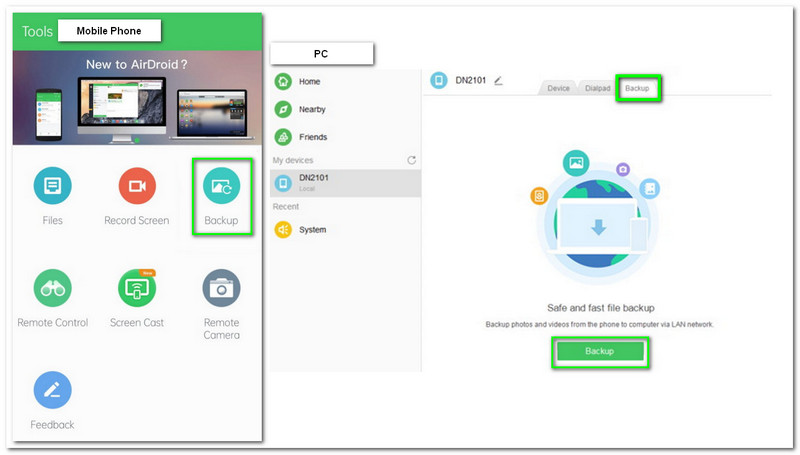
Task: Tap the New to AirDroid banner
Action: (x=137, y=97)
